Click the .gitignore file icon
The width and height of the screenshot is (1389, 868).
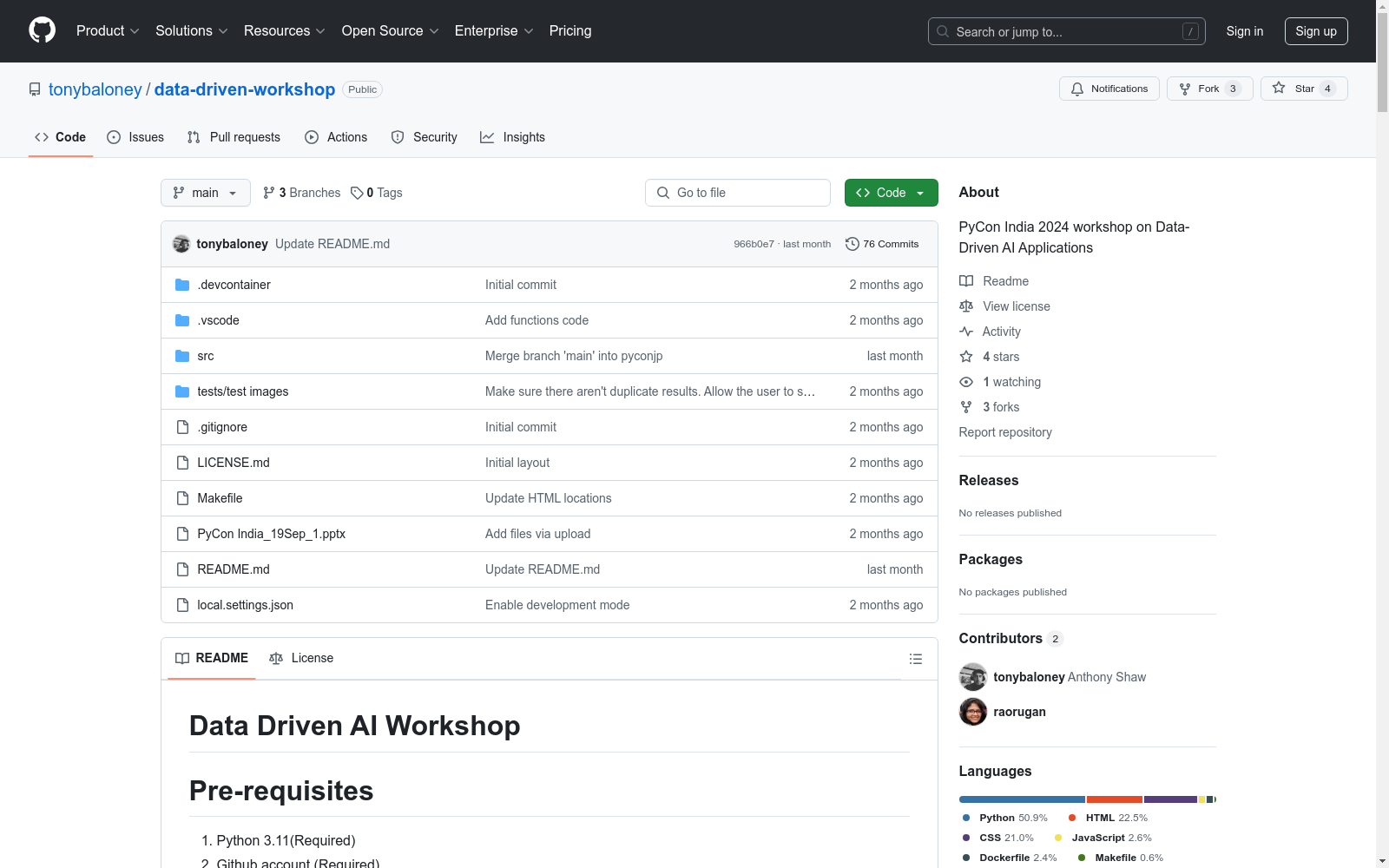(x=182, y=427)
